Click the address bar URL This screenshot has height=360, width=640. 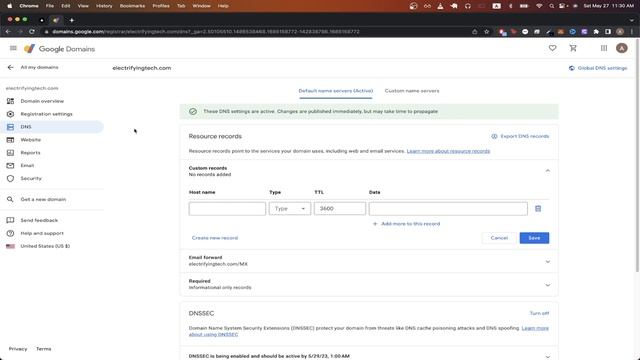click(x=206, y=31)
